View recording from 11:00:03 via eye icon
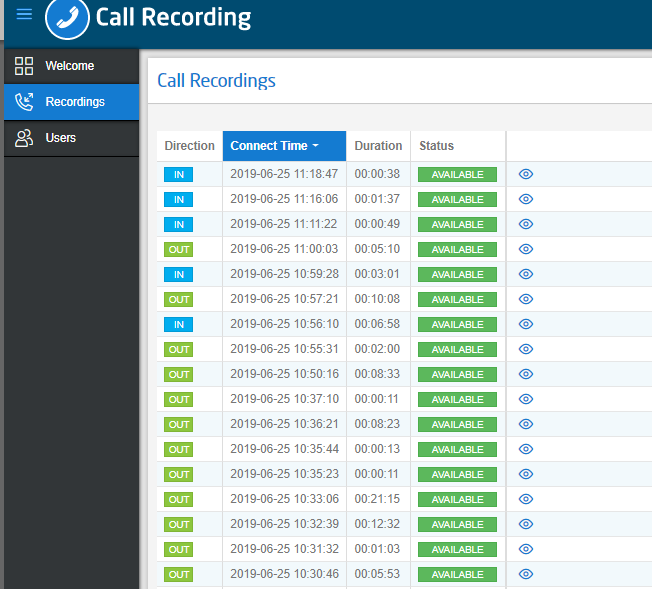 click(x=526, y=249)
